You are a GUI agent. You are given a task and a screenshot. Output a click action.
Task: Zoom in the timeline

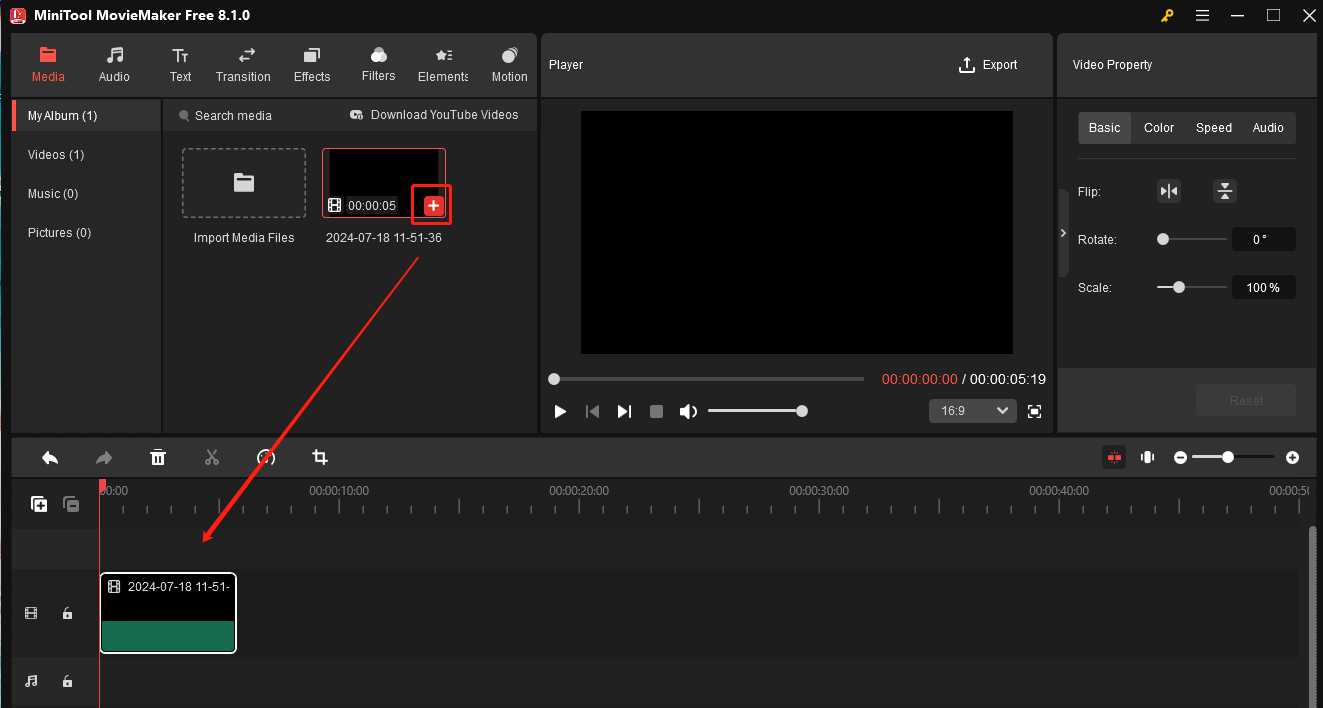click(x=1292, y=457)
